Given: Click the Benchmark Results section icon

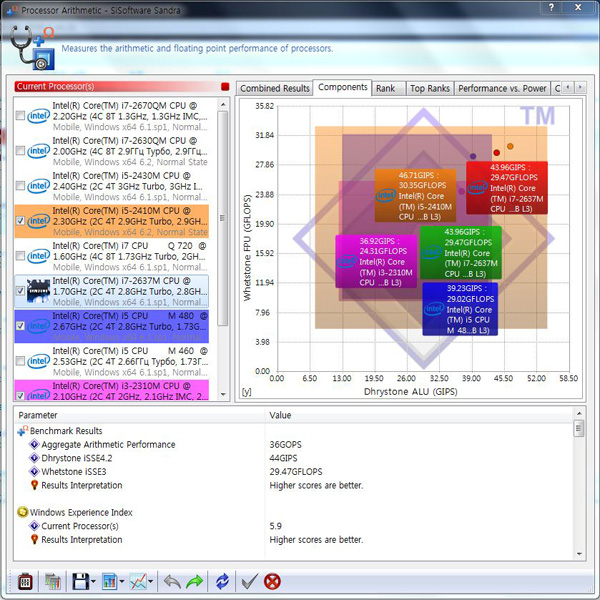Looking at the screenshot, I should click(x=23, y=431).
